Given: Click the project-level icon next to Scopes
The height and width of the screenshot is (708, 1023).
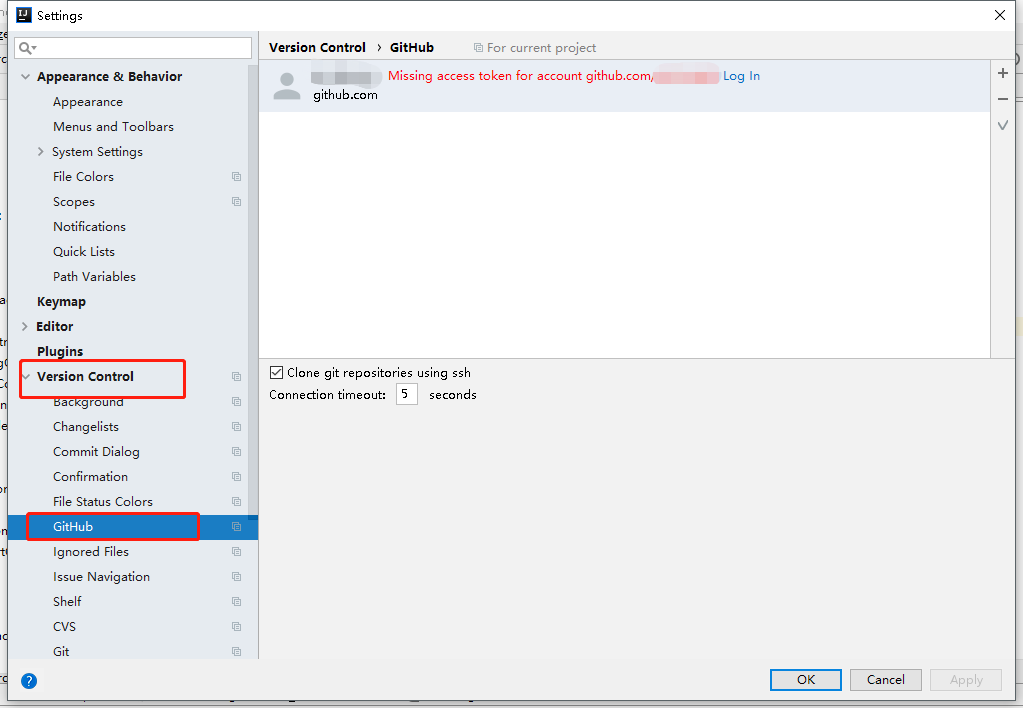Looking at the screenshot, I should (236, 202).
